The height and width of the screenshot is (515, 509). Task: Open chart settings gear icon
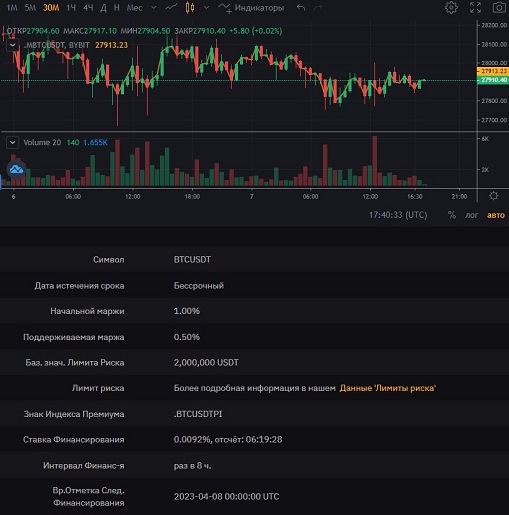pyautogui.click(x=451, y=7)
